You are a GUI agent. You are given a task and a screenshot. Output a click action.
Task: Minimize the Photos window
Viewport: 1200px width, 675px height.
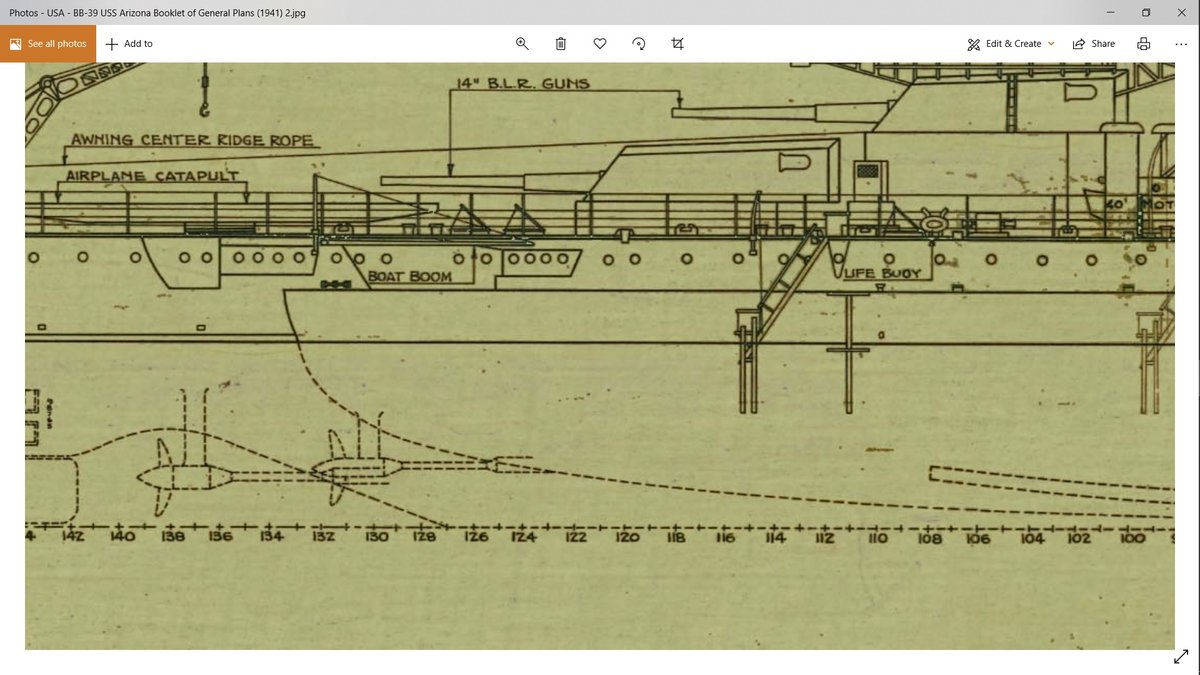(1109, 11)
